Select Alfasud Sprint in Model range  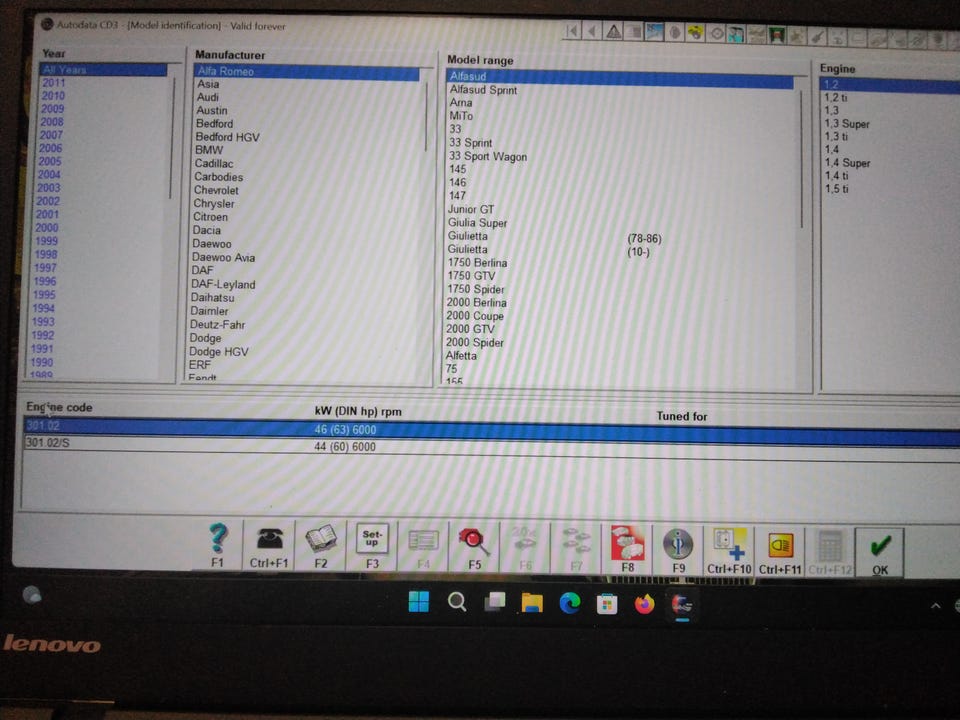click(483, 90)
